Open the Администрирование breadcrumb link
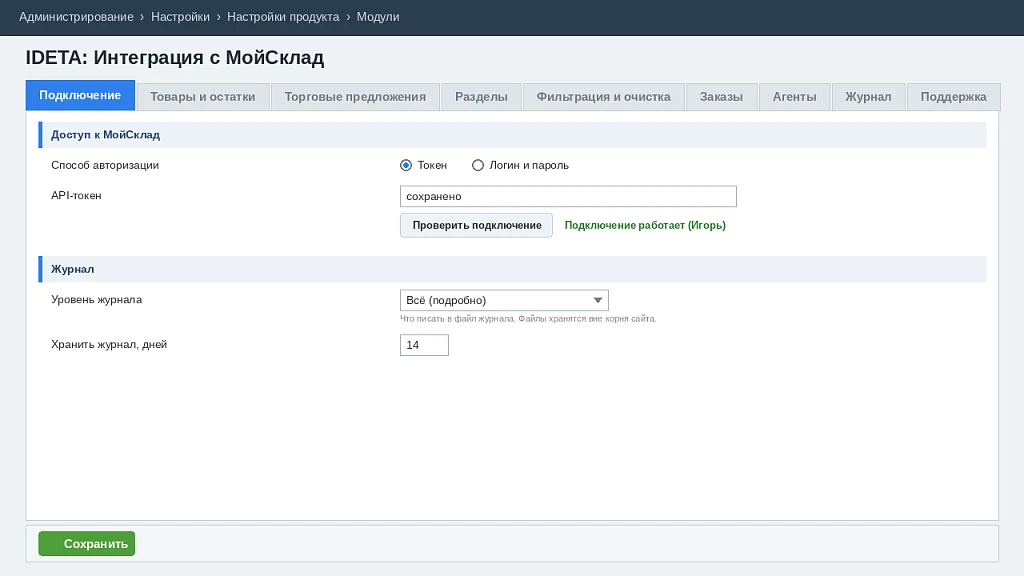The height and width of the screenshot is (576, 1024). pyautogui.click(x=76, y=17)
